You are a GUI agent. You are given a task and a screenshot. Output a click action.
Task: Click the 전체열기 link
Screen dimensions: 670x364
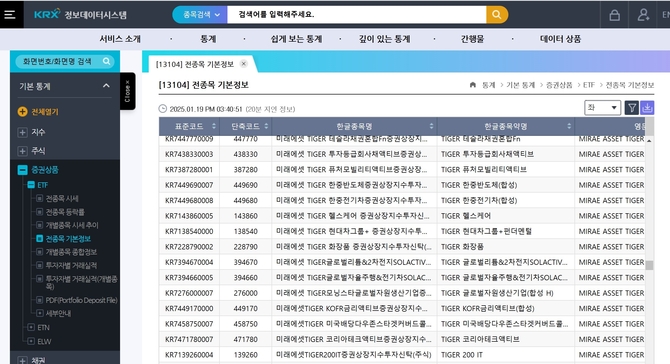pyautogui.click(x=45, y=112)
